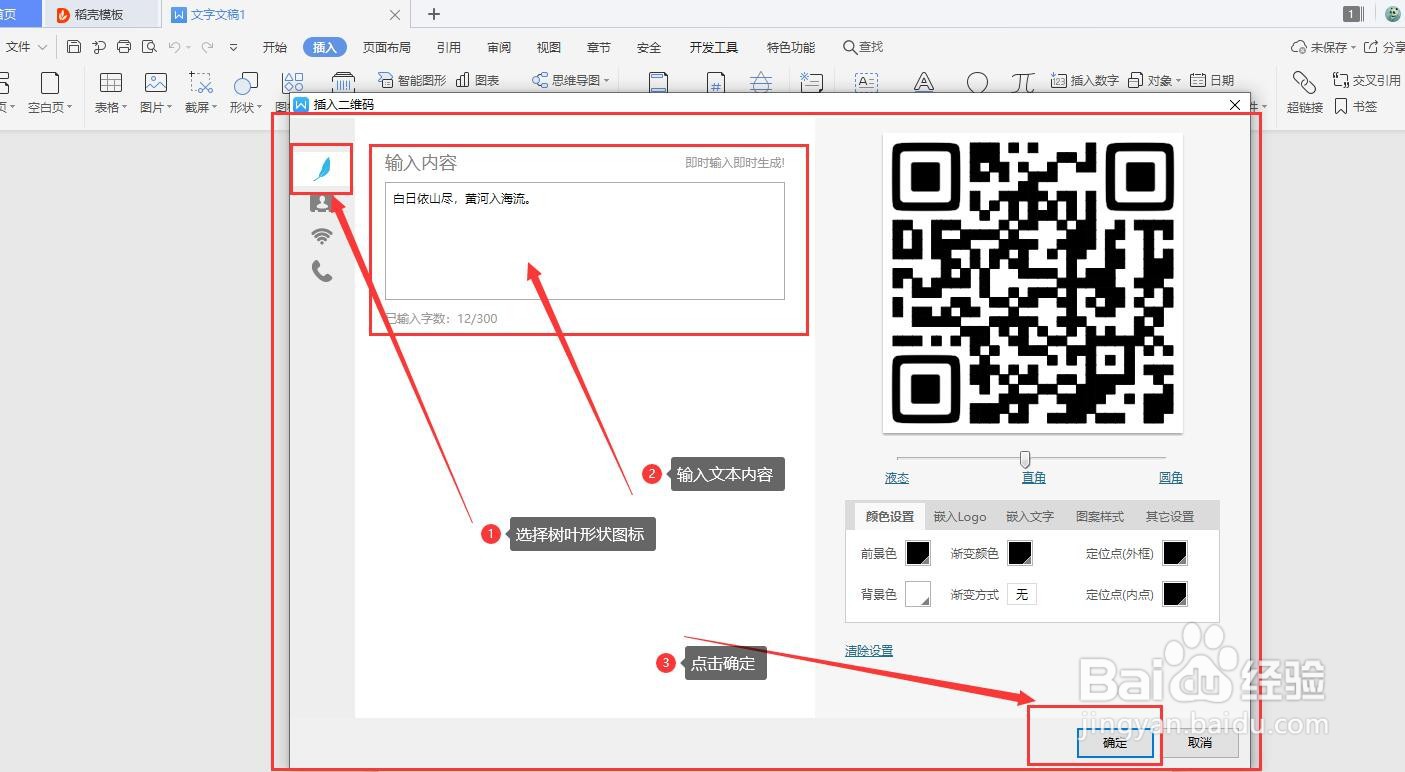
Task: Click the Save icon in quick toolbar
Action: tap(74, 47)
